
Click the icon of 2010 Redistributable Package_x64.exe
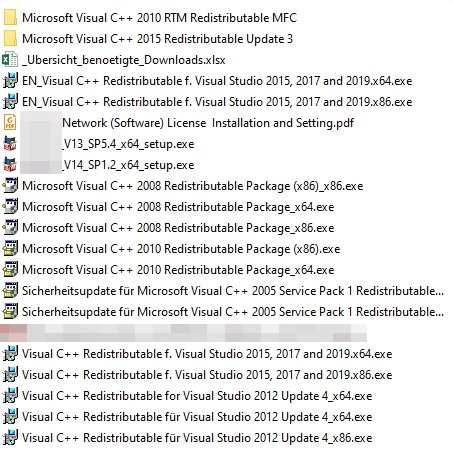(x=10, y=269)
